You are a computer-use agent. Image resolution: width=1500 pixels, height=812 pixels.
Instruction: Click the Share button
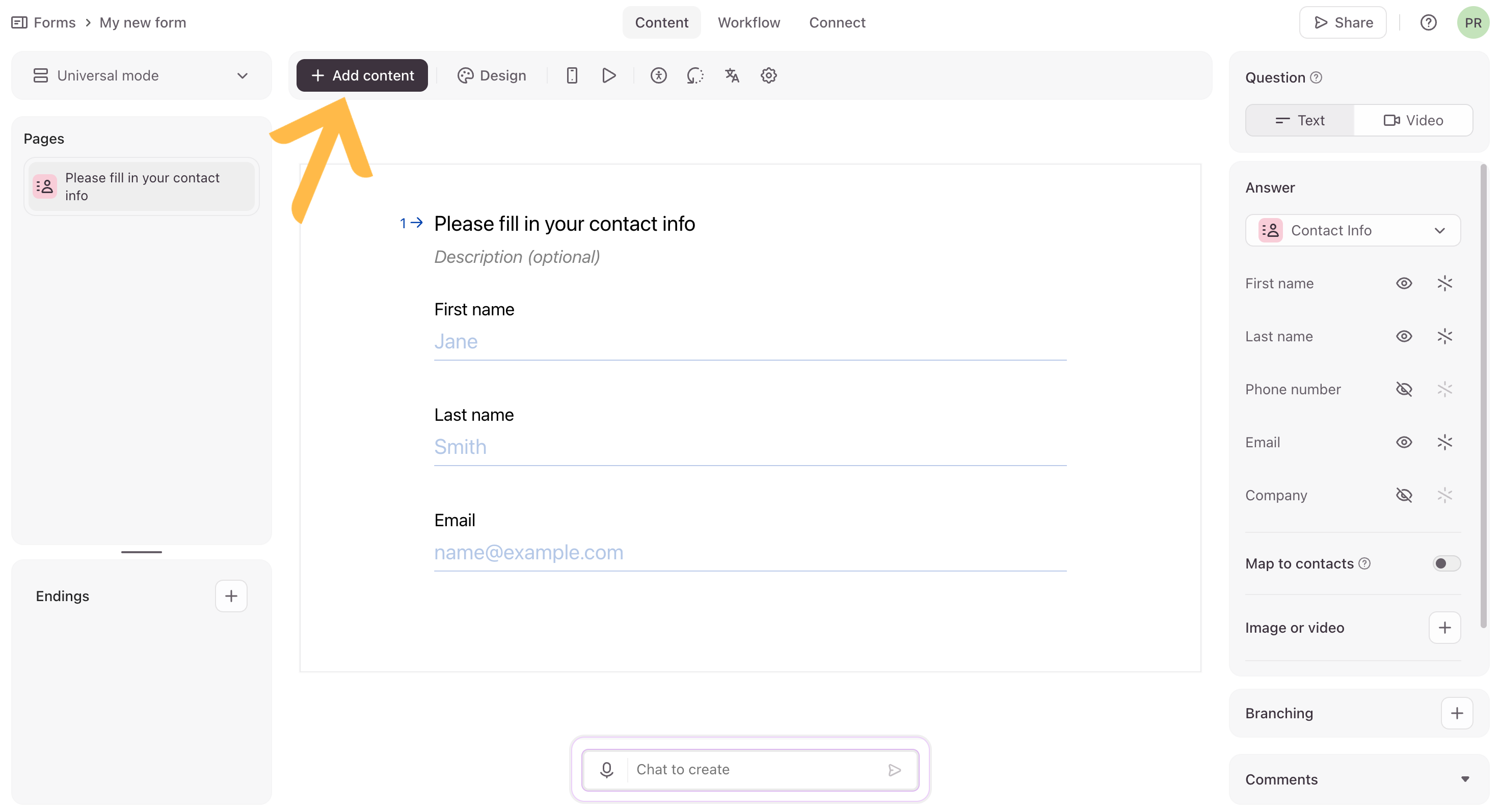tap(1342, 23)
